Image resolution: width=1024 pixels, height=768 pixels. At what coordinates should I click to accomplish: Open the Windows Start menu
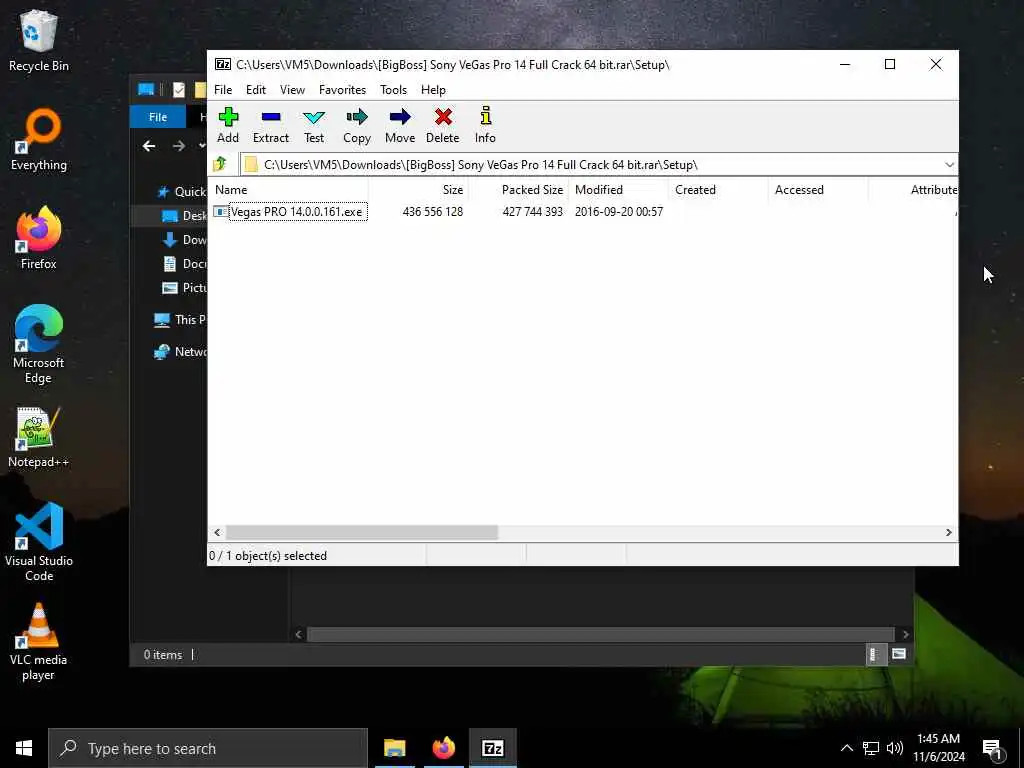click(x=24, y=748)
